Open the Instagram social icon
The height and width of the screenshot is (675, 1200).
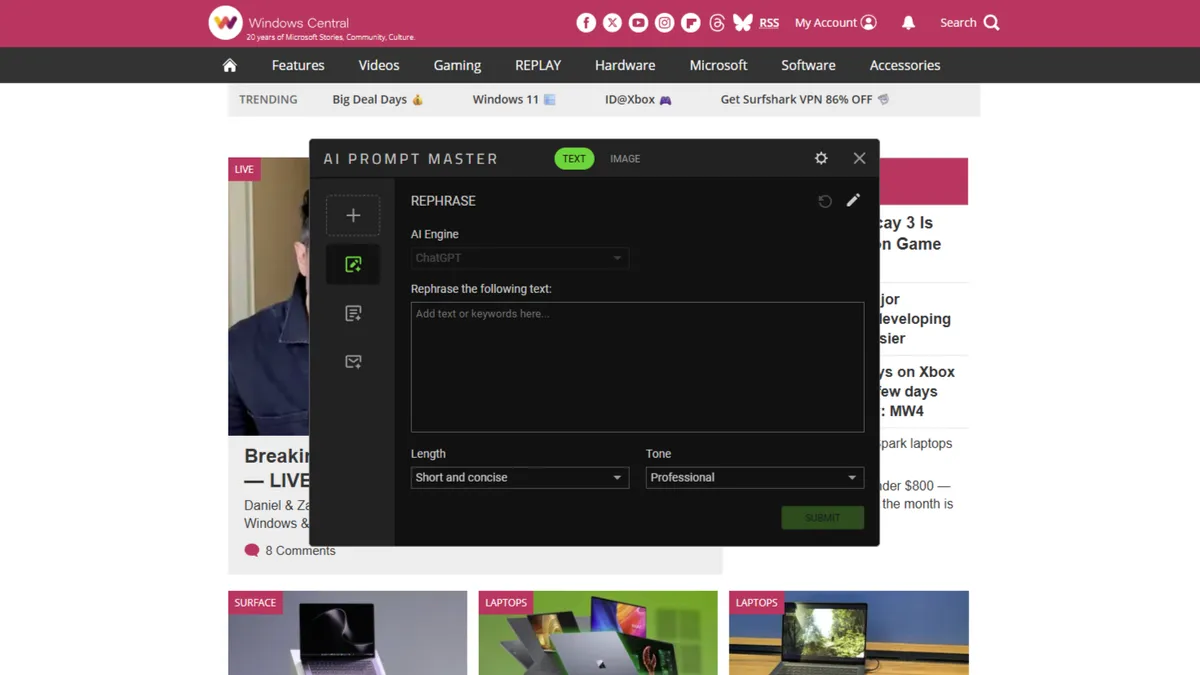coord(664,23)
